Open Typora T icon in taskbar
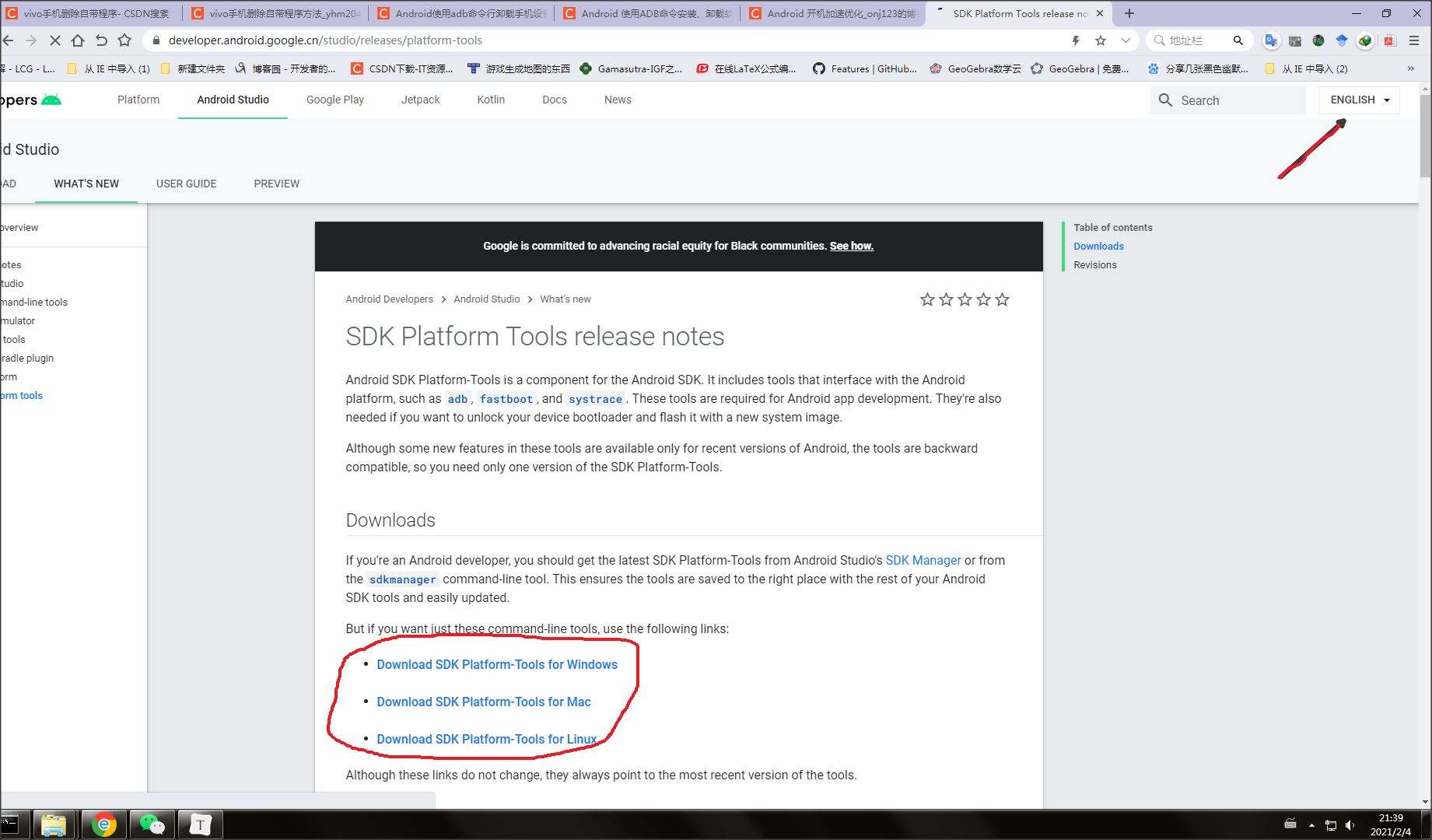 [200, 824]
